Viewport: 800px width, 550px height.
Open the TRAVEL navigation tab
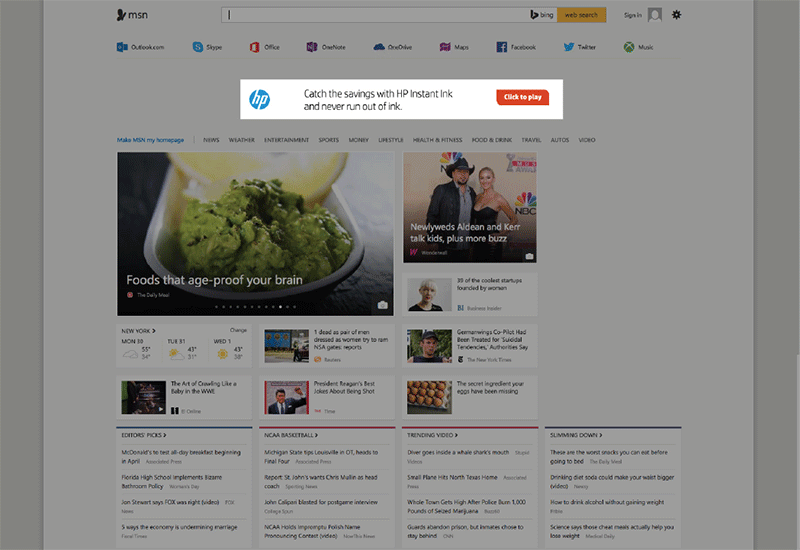coord(531,140)
